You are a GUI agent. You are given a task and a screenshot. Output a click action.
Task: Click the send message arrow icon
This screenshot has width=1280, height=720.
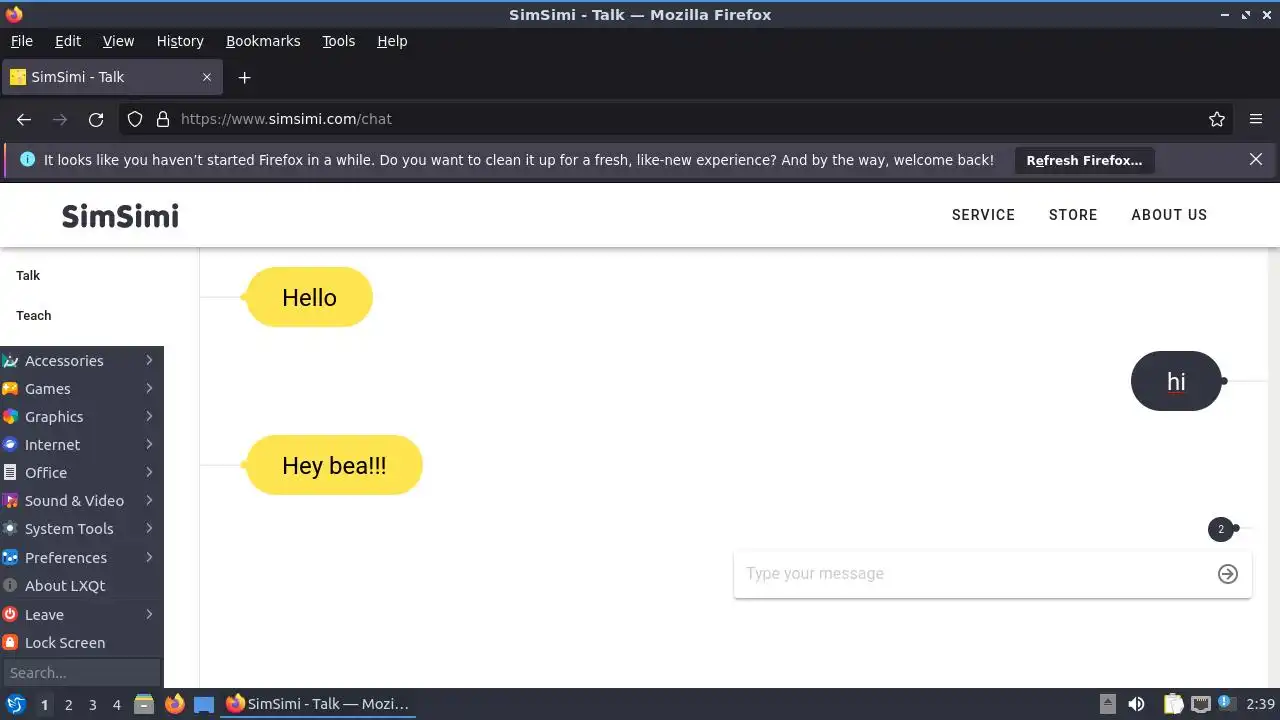pos(1228,573)
